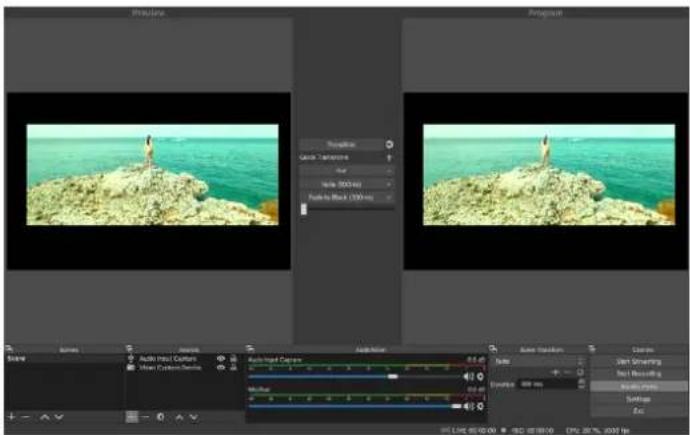Viewport: 690px width, 435px height.
Task: Remove the scene transition with minus icon
Action: point(567,373)
